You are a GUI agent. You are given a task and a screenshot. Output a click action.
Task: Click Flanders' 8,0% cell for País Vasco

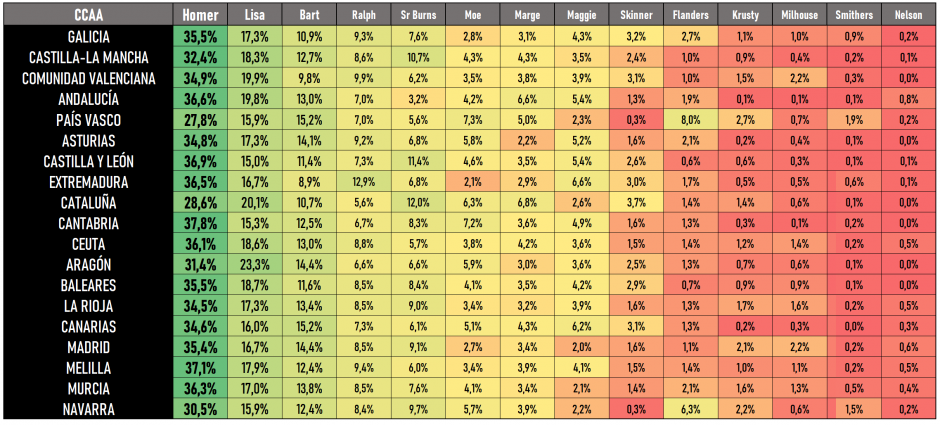tap(690, 119)
